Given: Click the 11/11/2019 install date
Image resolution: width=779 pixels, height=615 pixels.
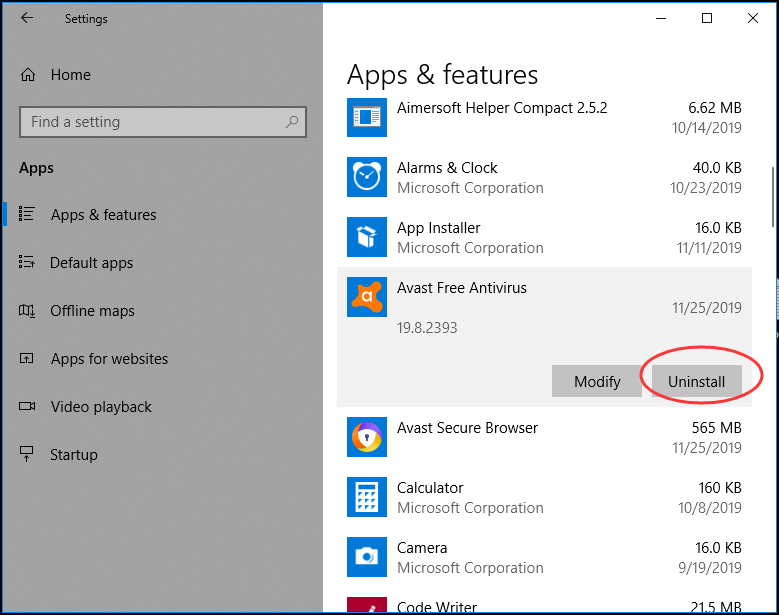Looking at the screenshot, I should (x=709, y=248).
